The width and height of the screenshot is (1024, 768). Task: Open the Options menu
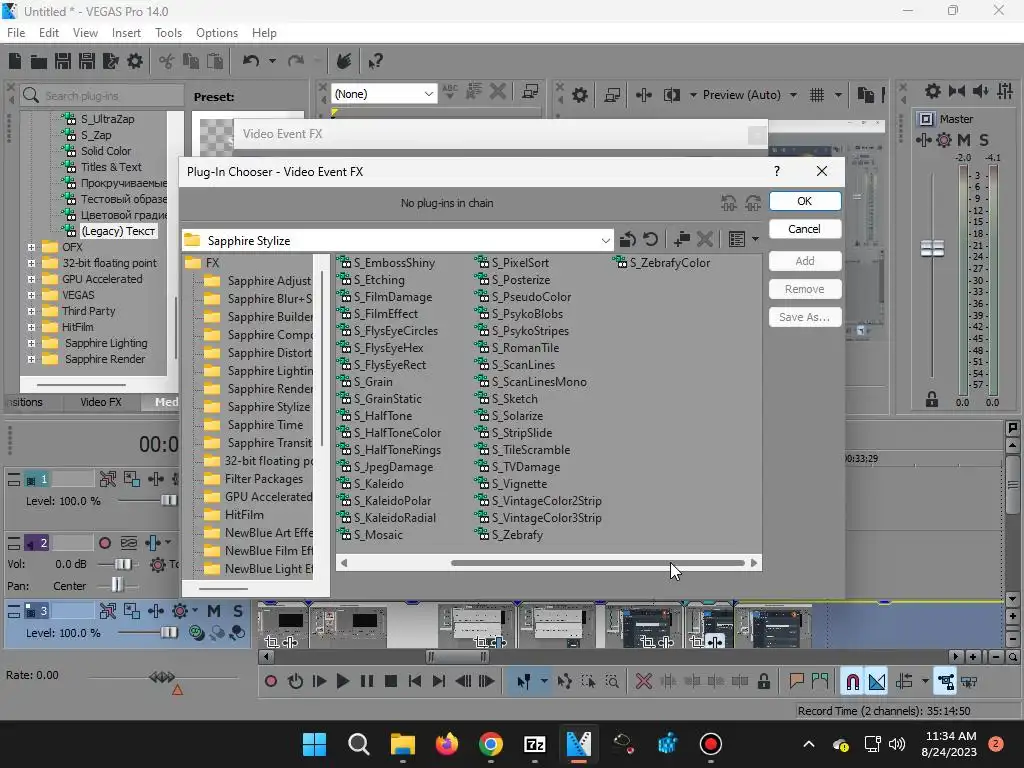[x=217, y=33]
